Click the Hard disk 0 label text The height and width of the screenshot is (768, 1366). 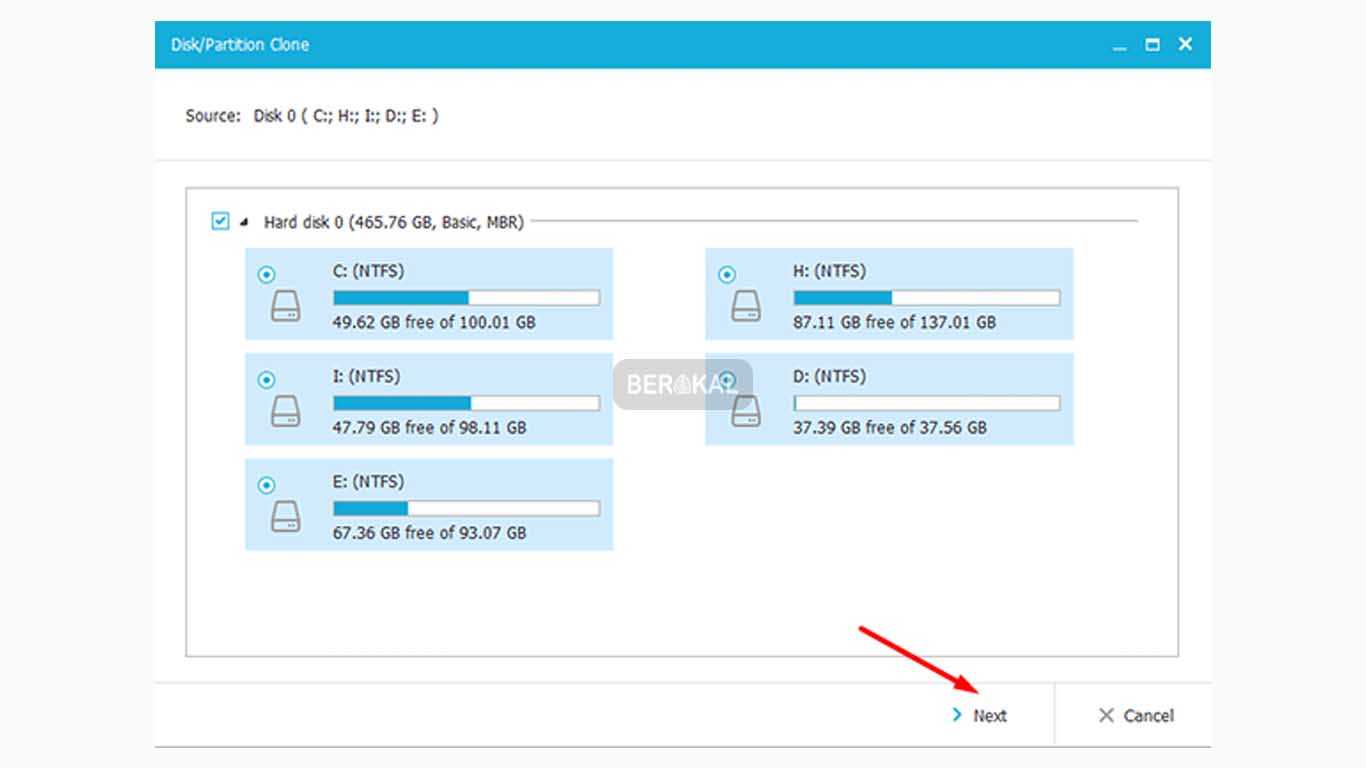[x=393, y=222]
